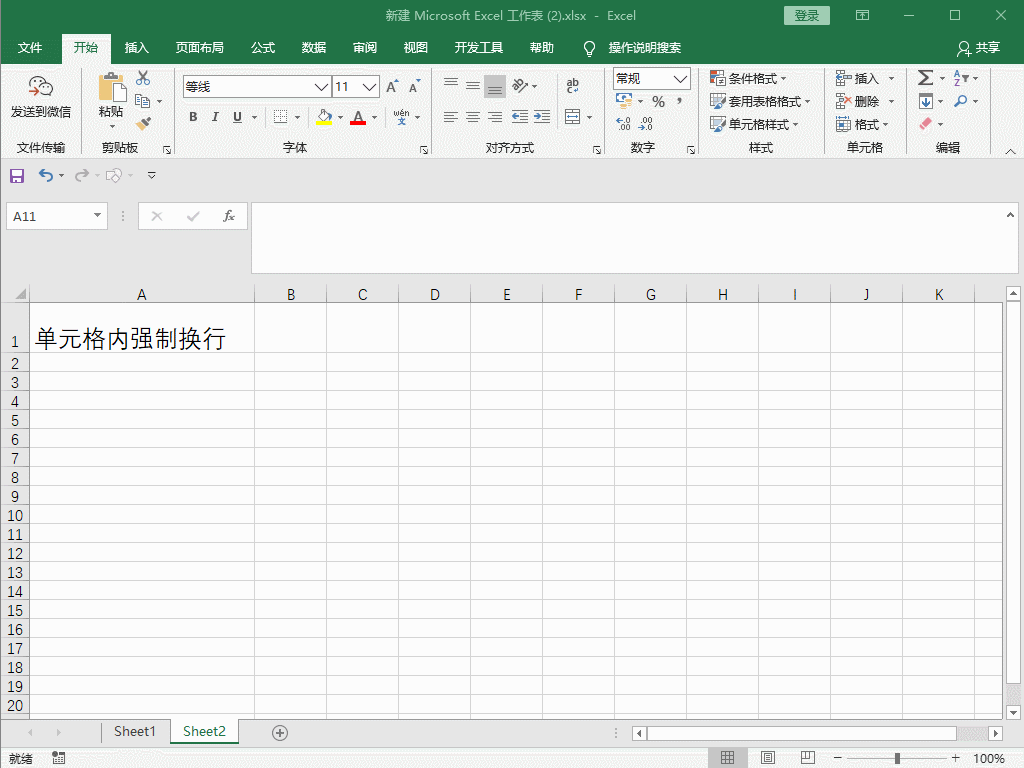
Task: Click accounting number format icon
Action: [624, 101]
